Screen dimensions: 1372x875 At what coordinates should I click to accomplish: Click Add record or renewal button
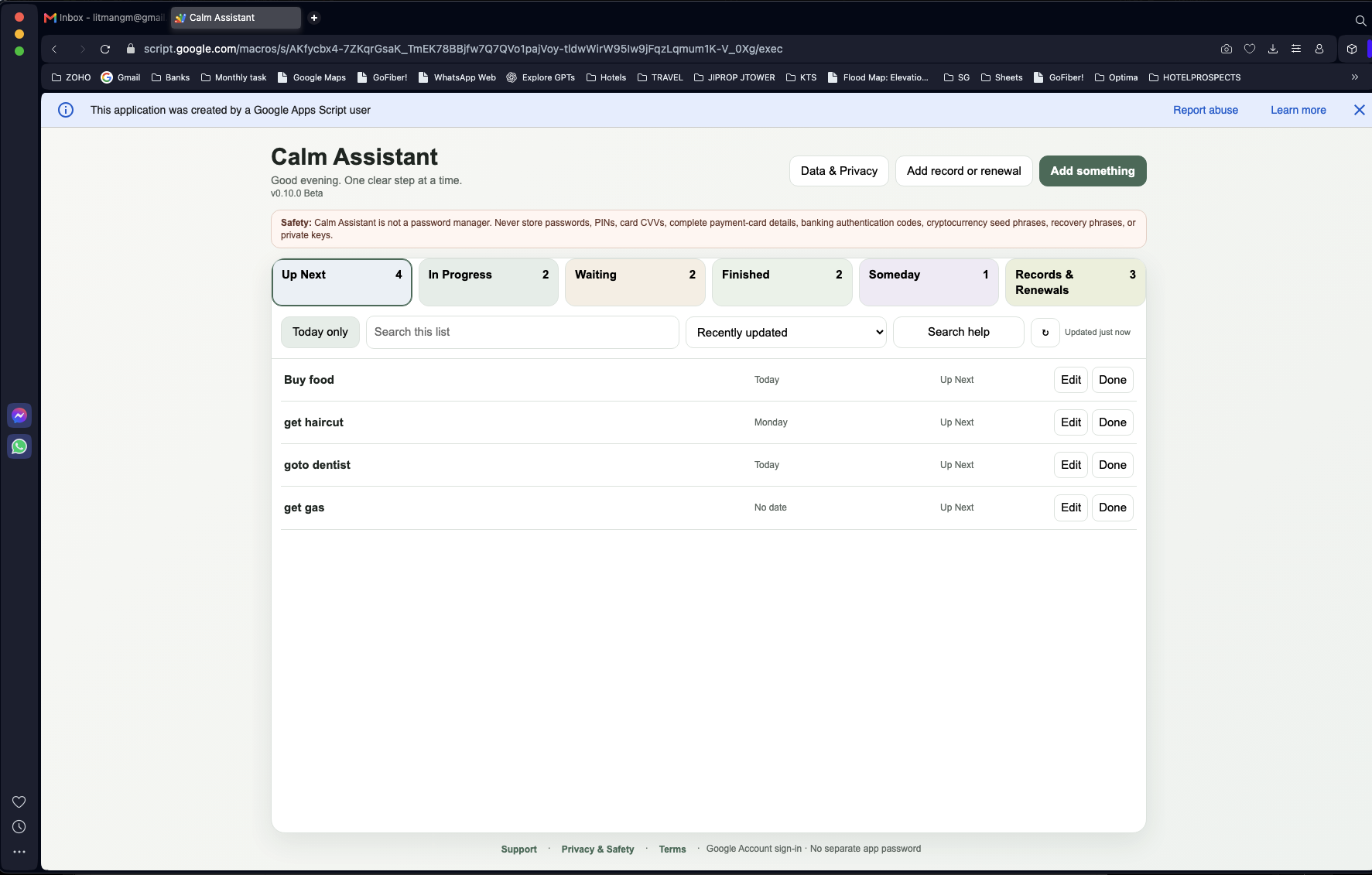[x=964, y=171]
